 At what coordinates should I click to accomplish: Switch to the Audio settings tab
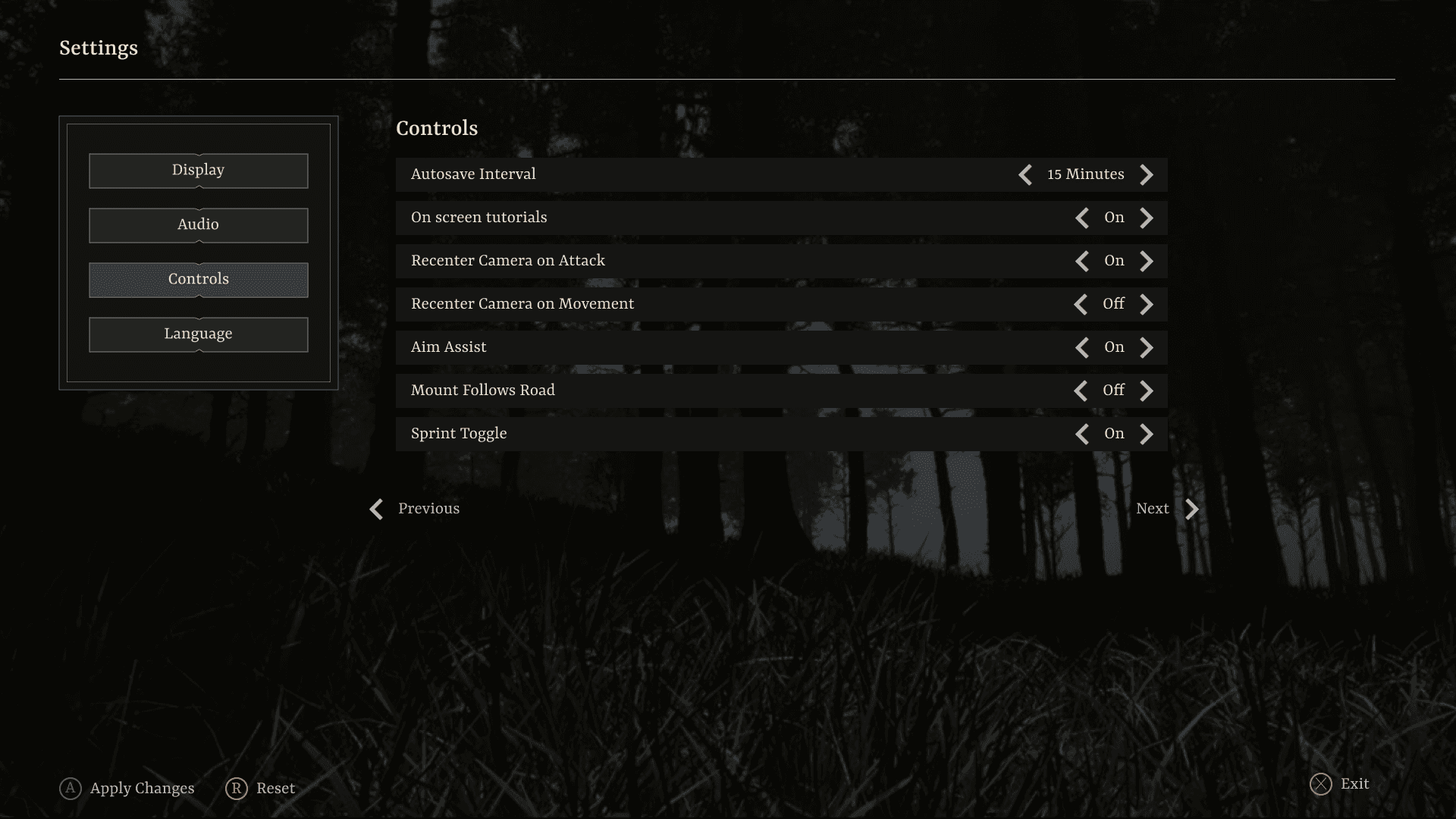click(198, 225)
